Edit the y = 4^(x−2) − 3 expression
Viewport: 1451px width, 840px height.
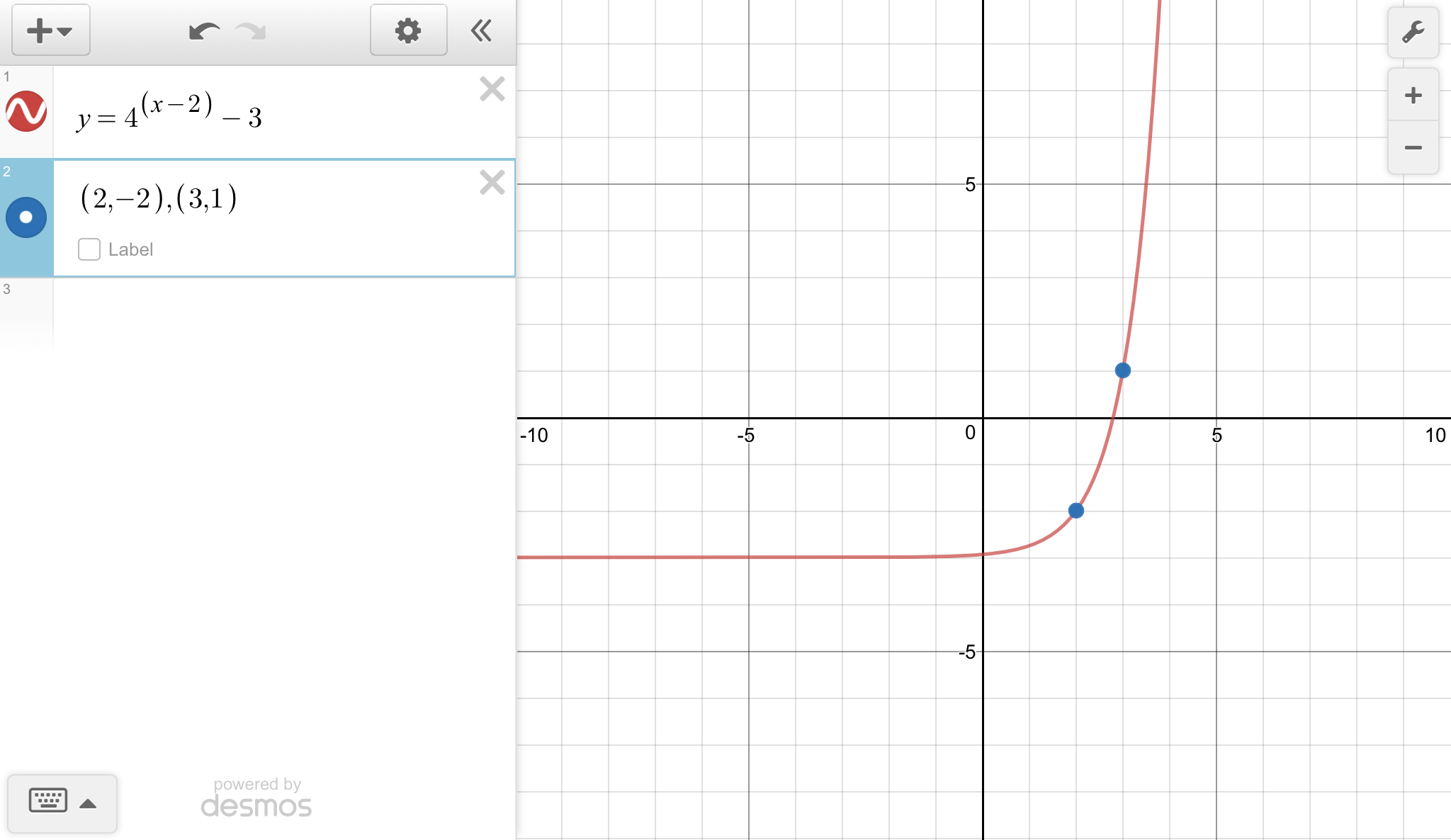170,113
